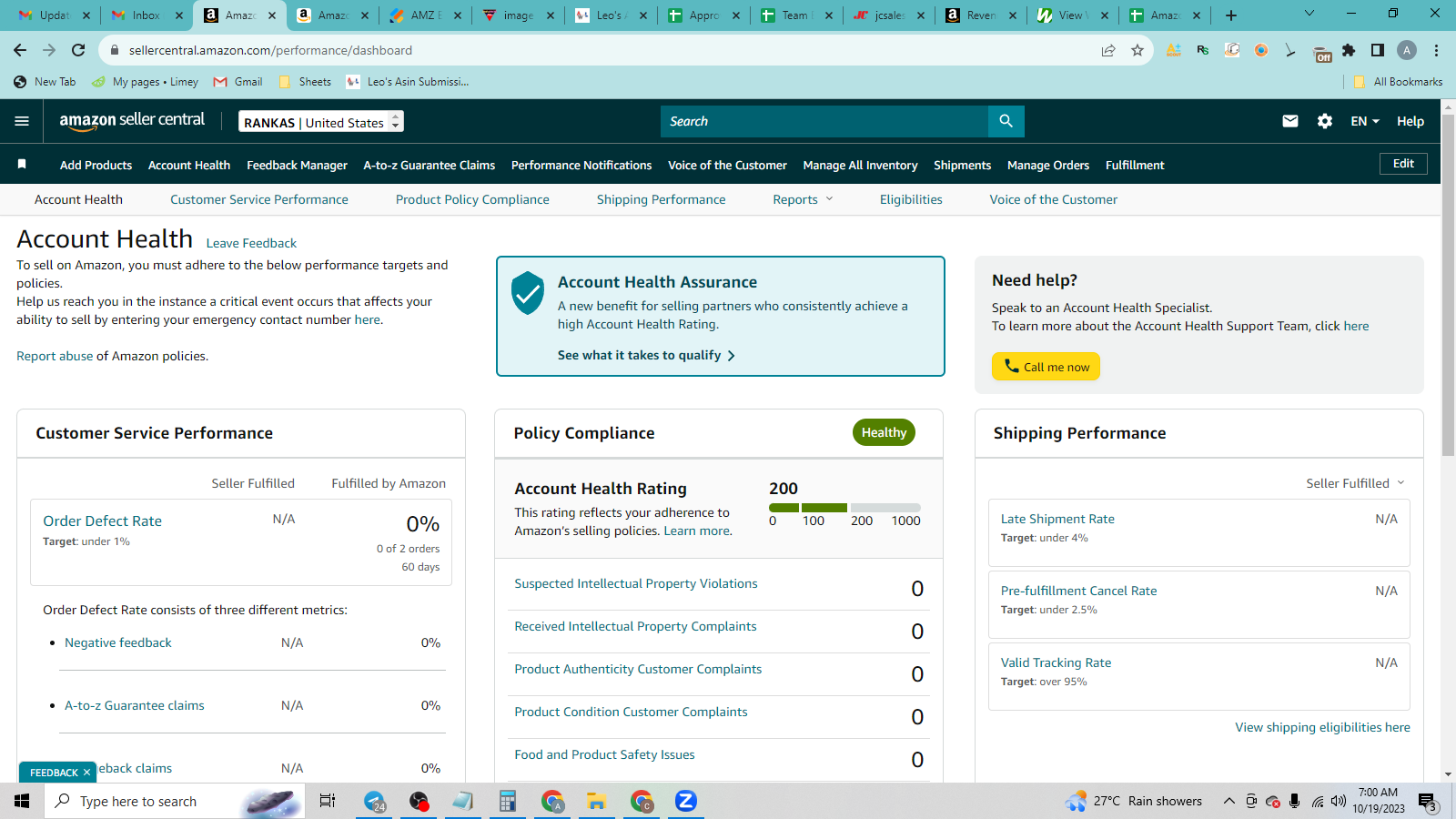
Task: Click the Windows taskbar search box
Action: (175, 801)
